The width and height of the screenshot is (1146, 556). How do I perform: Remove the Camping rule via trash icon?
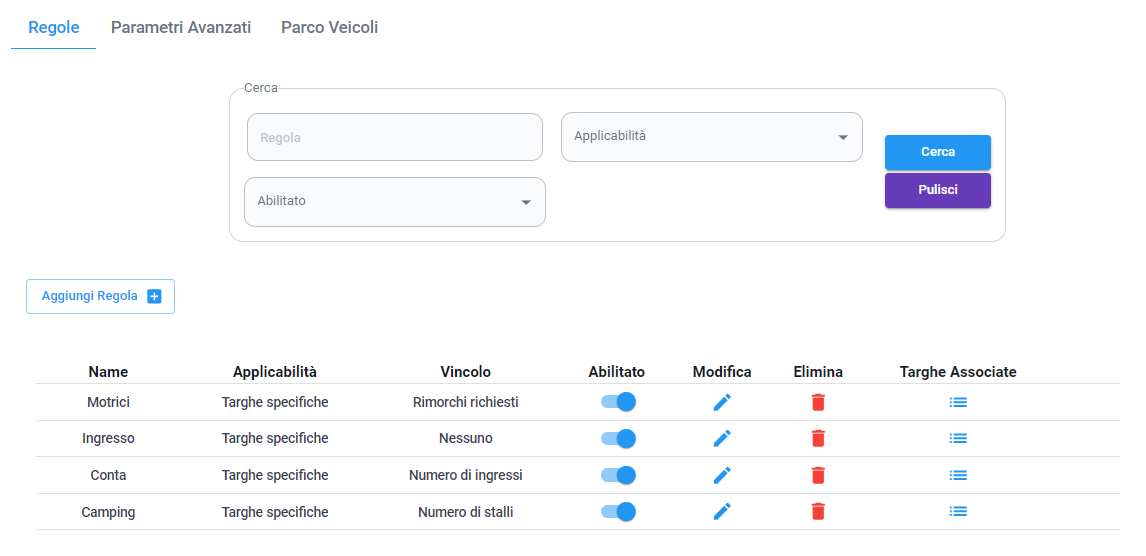[818, 511]
